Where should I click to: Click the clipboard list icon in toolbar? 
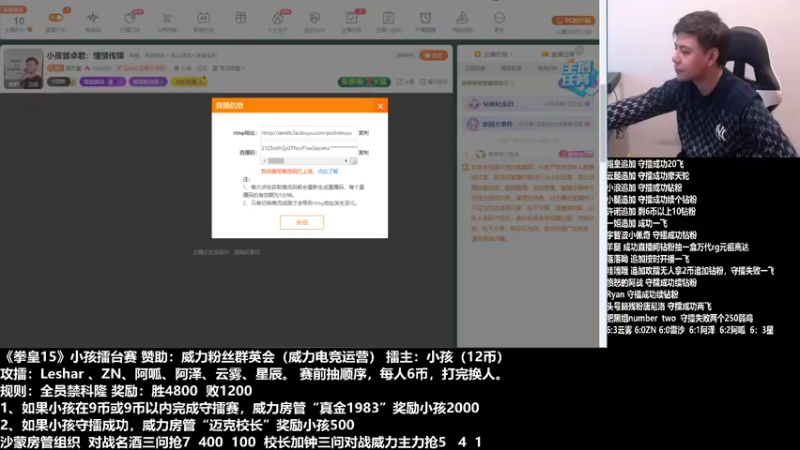(x=388, y=18)
